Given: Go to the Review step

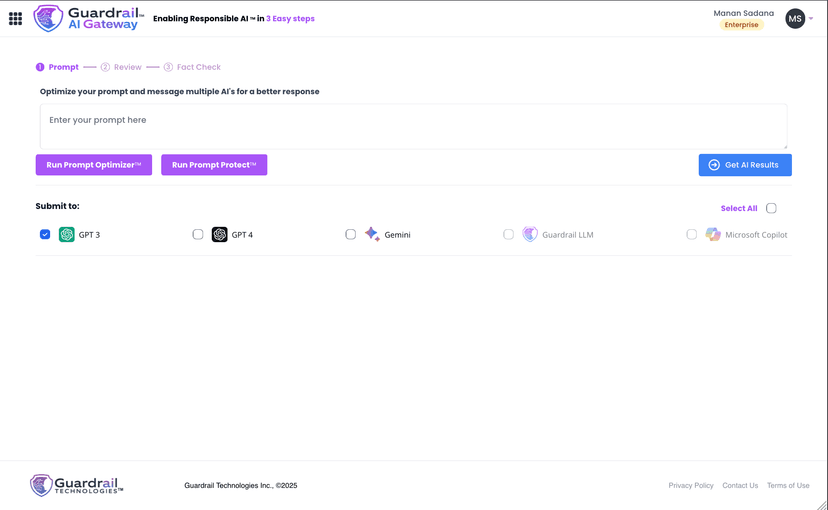Looking at the screenshot, I should 121,67.
